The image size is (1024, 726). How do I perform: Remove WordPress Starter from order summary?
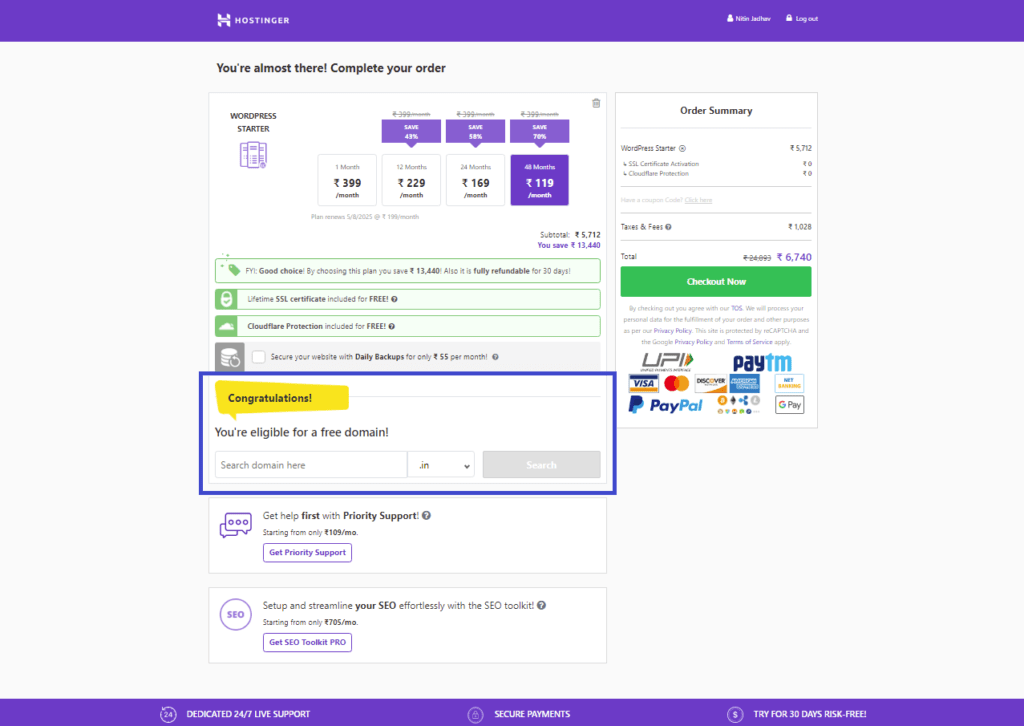click(x=682, y=149)
